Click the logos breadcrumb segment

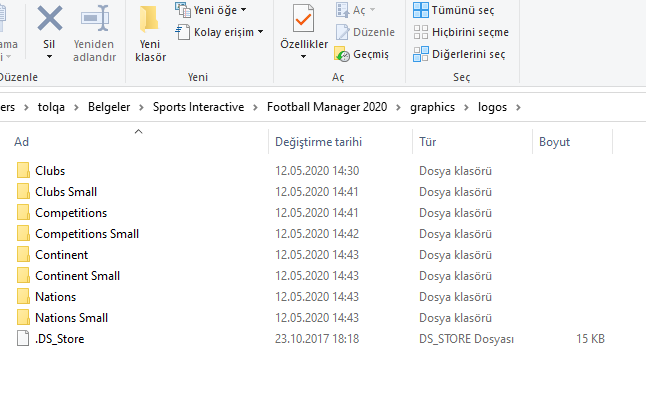pyautogui.click(x=492, y=107)
